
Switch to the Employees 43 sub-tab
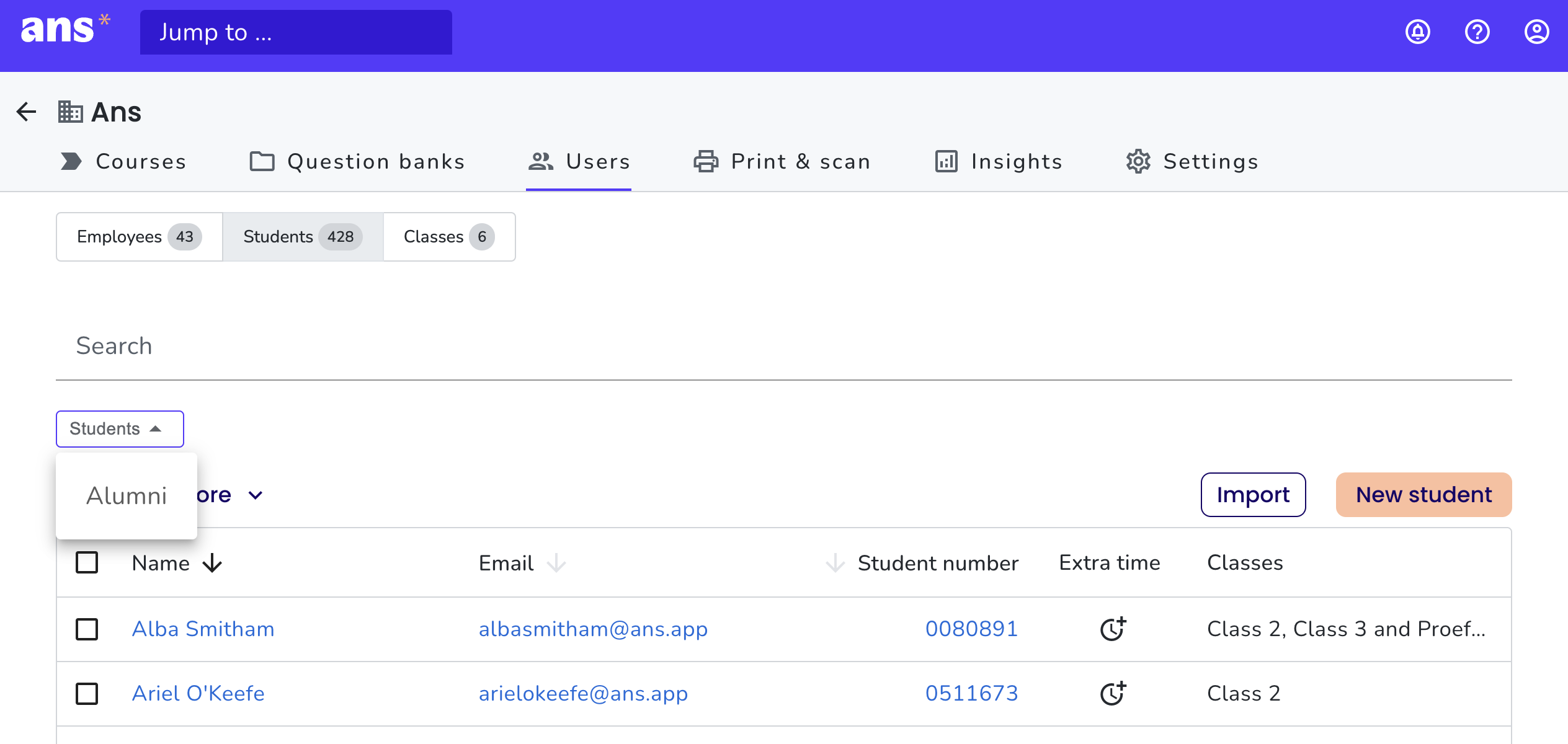pos(140,236)
